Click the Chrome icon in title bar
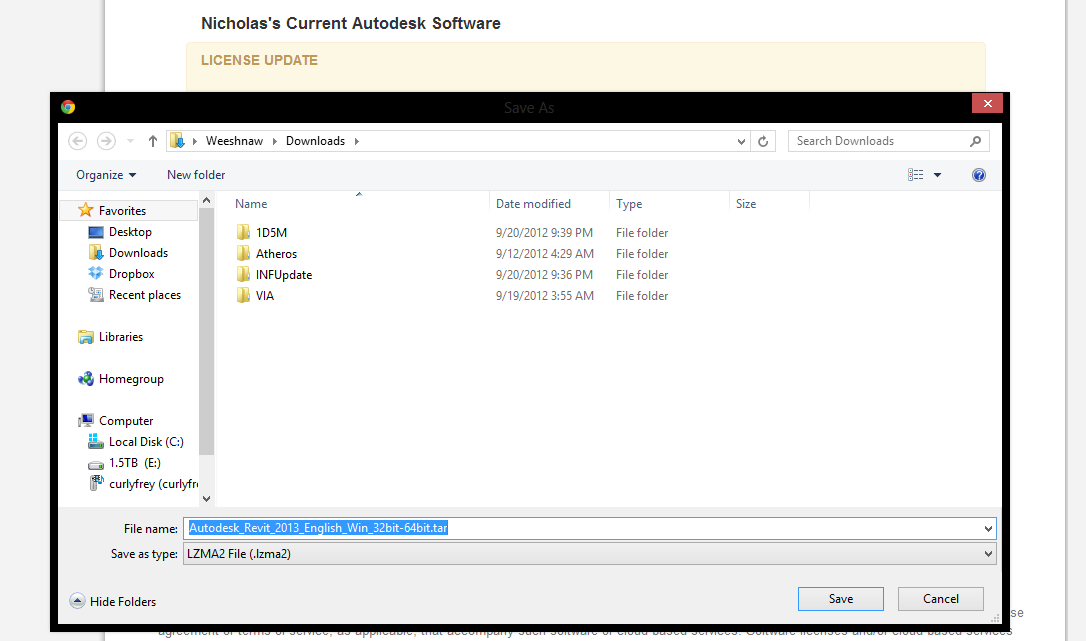This screenshot has width=1086, height=641. pyautogui.click(x=68, y=107)
